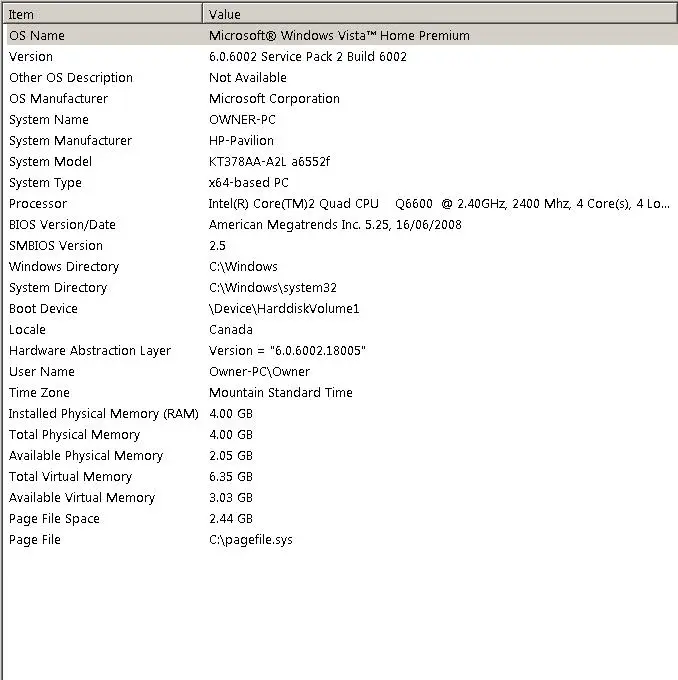Select the OS Manufacturer row

(58, 98)
